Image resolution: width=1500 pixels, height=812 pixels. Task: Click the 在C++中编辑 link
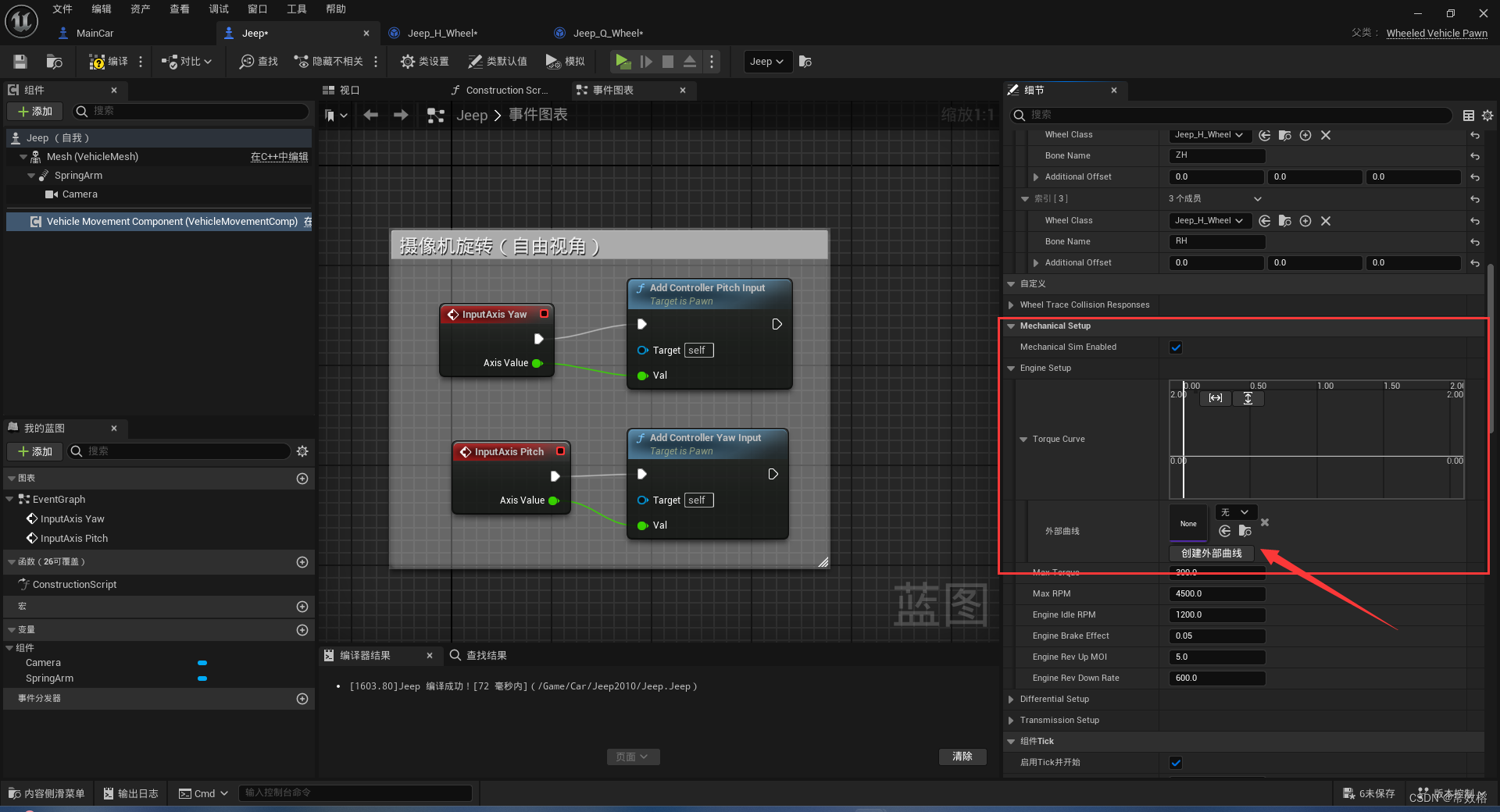point(279,157)
